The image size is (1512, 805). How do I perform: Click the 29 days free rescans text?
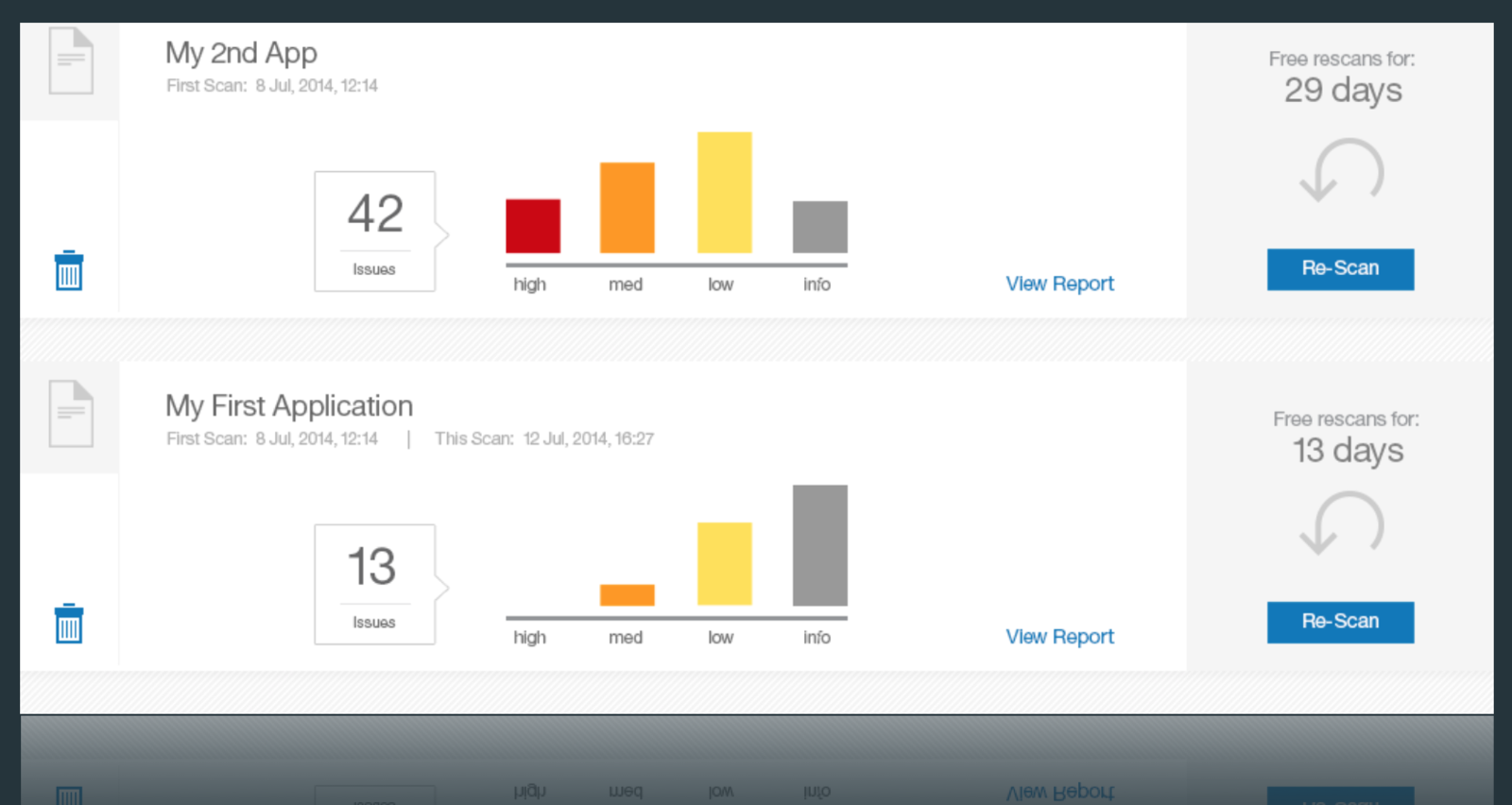point(1343,91)
